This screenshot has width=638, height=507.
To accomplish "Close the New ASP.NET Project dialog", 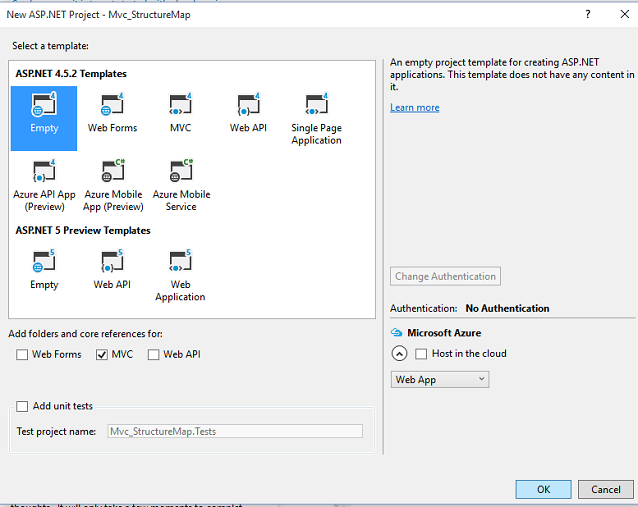I will (625, 14).
